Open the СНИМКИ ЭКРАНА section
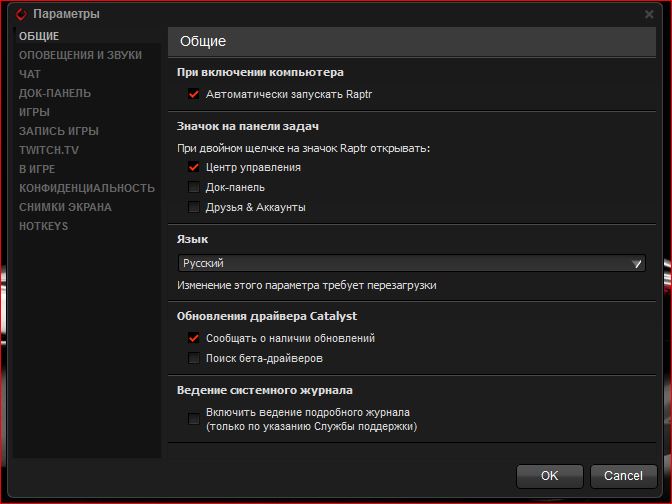The image size is (672, 504). (x=65, y=207)
